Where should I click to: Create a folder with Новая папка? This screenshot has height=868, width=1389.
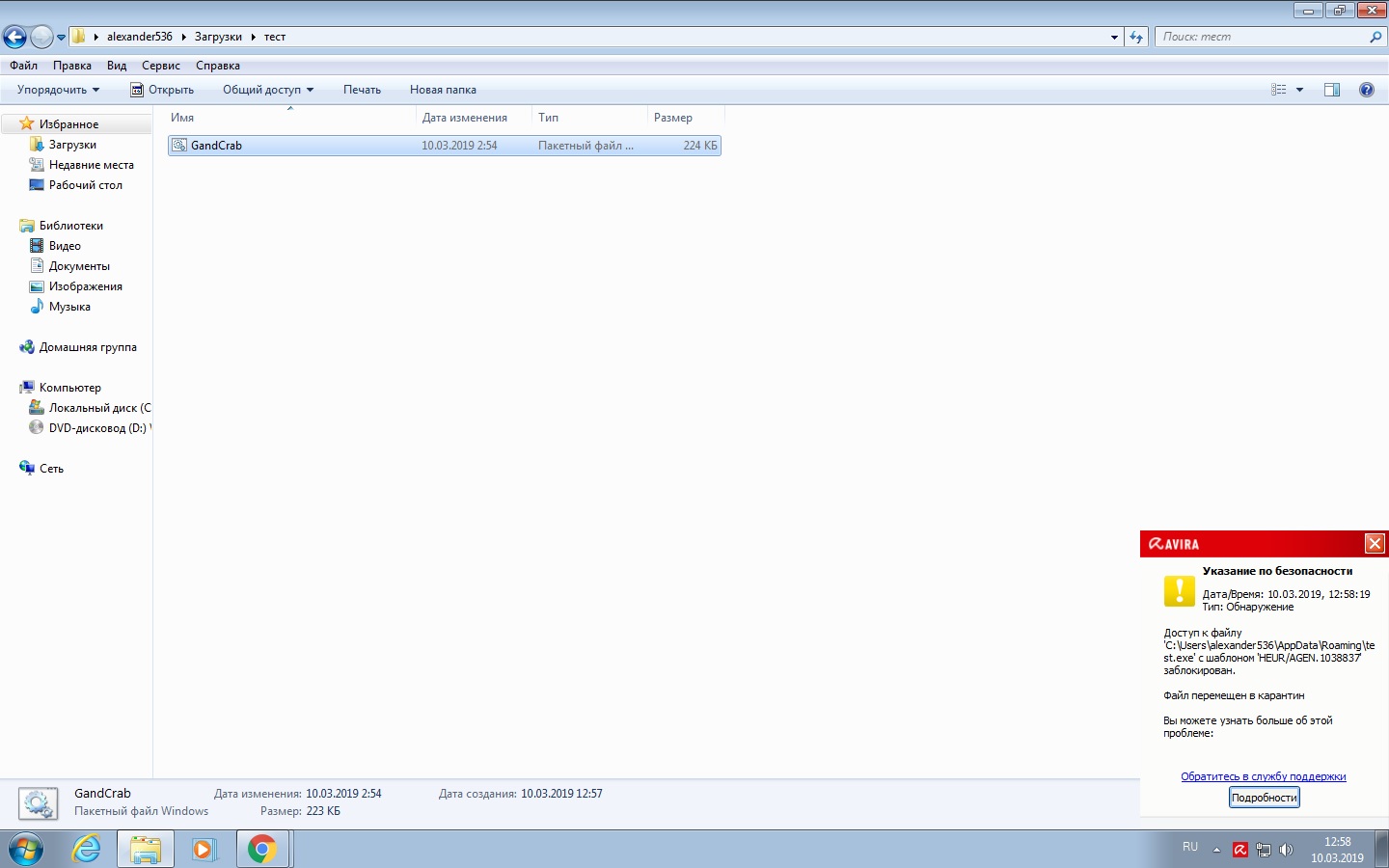pos(443,90)
